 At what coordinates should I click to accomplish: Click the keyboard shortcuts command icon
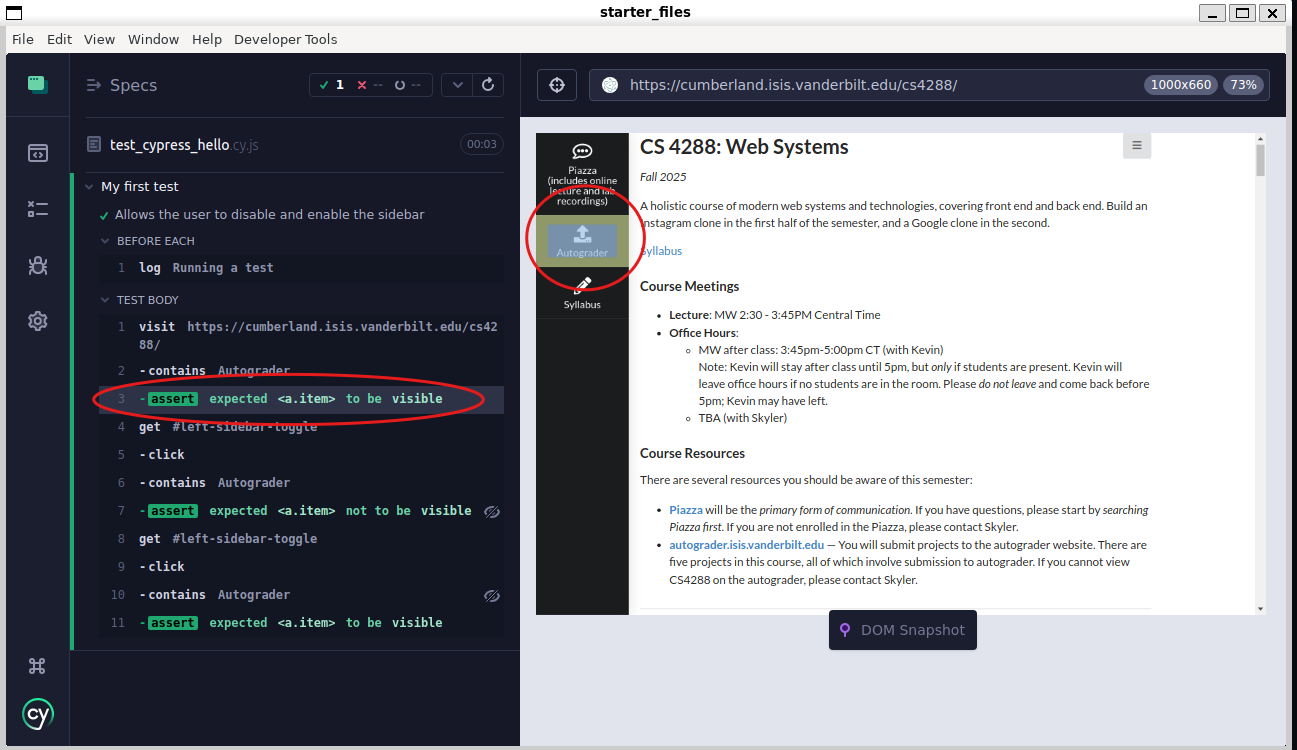37,666
